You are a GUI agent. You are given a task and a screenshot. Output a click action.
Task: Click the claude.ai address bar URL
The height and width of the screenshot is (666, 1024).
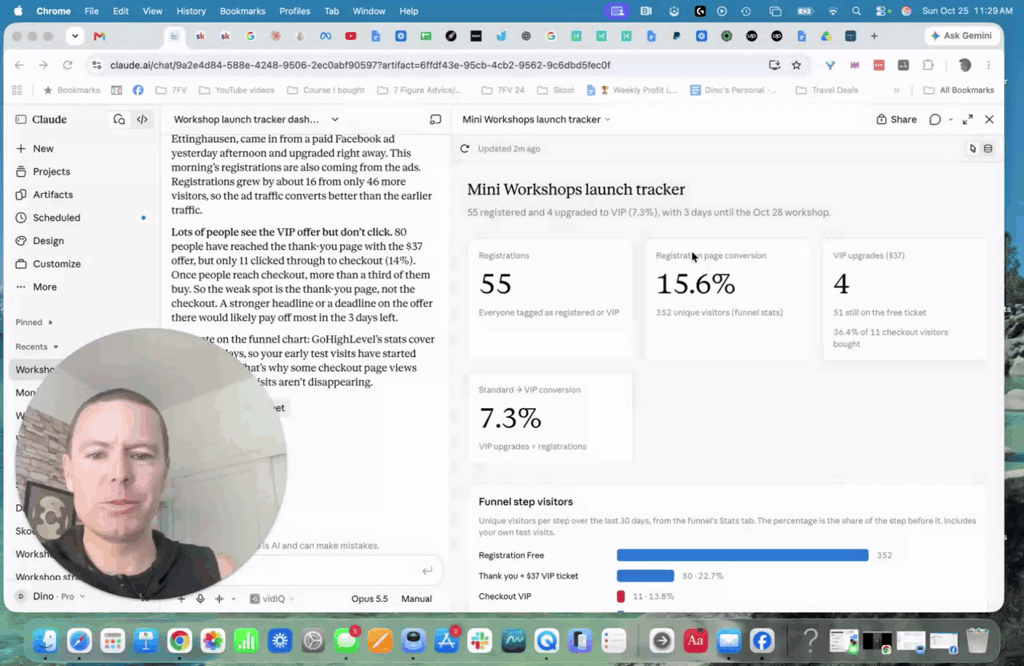tap(360, 65)
